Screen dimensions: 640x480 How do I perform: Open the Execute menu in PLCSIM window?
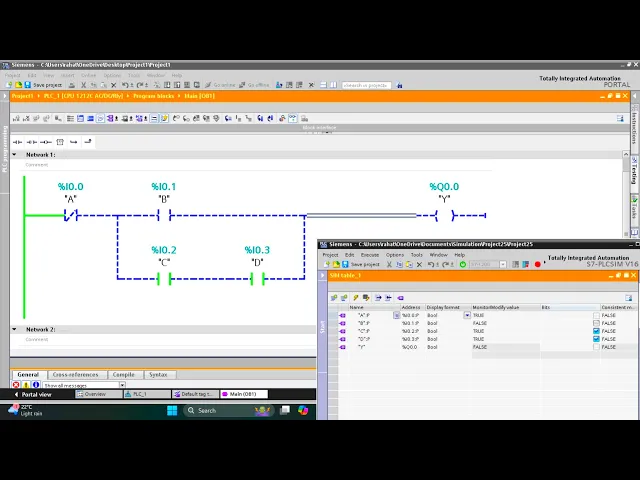370,255
